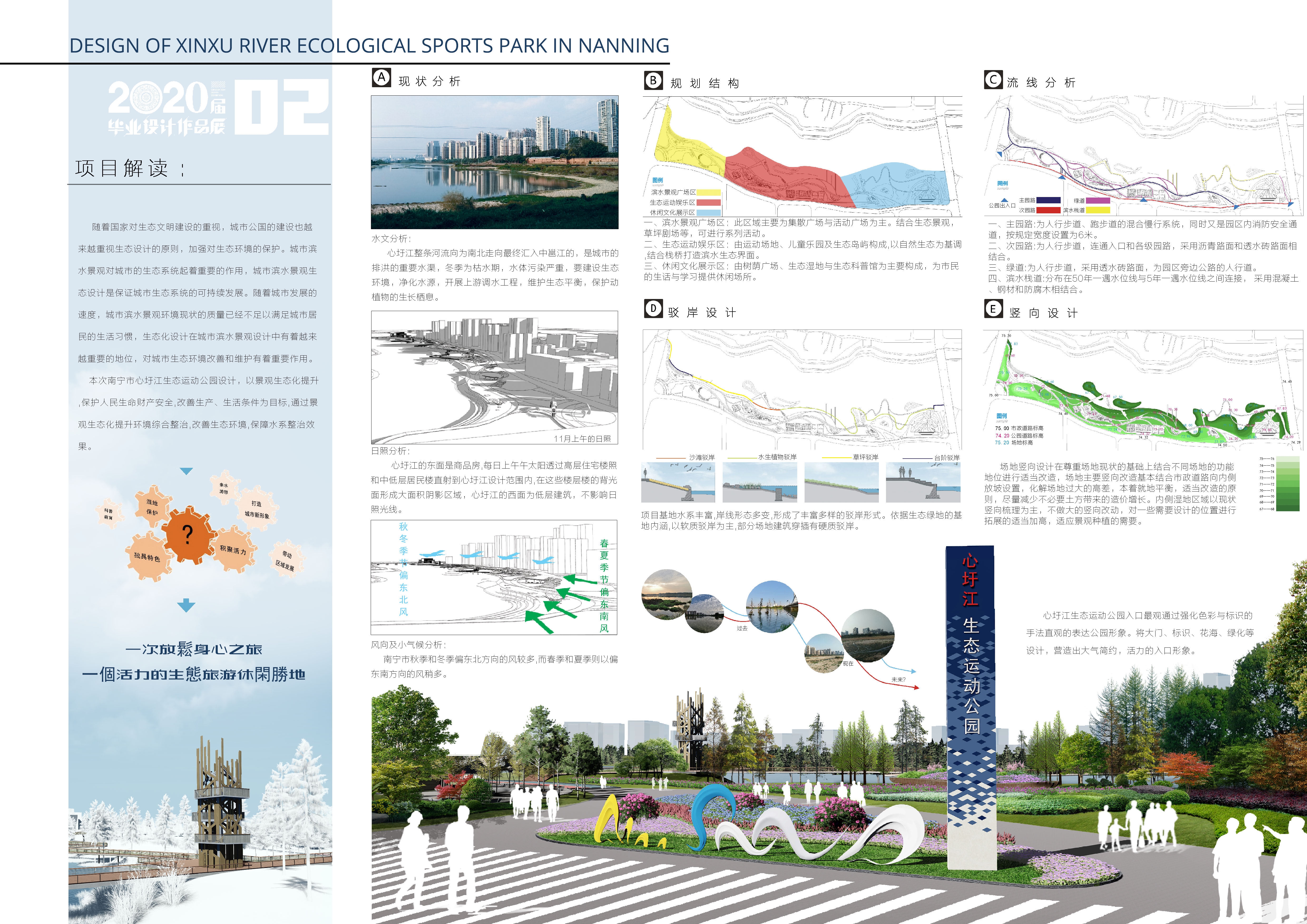Open the river skyline photo
The height and width of the screenshot is (924, 1307).
tap(495, 162)
